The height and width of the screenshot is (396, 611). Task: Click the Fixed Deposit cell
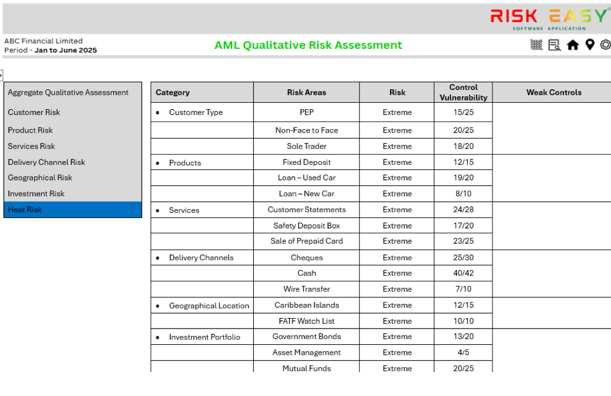tap(306, 162)
